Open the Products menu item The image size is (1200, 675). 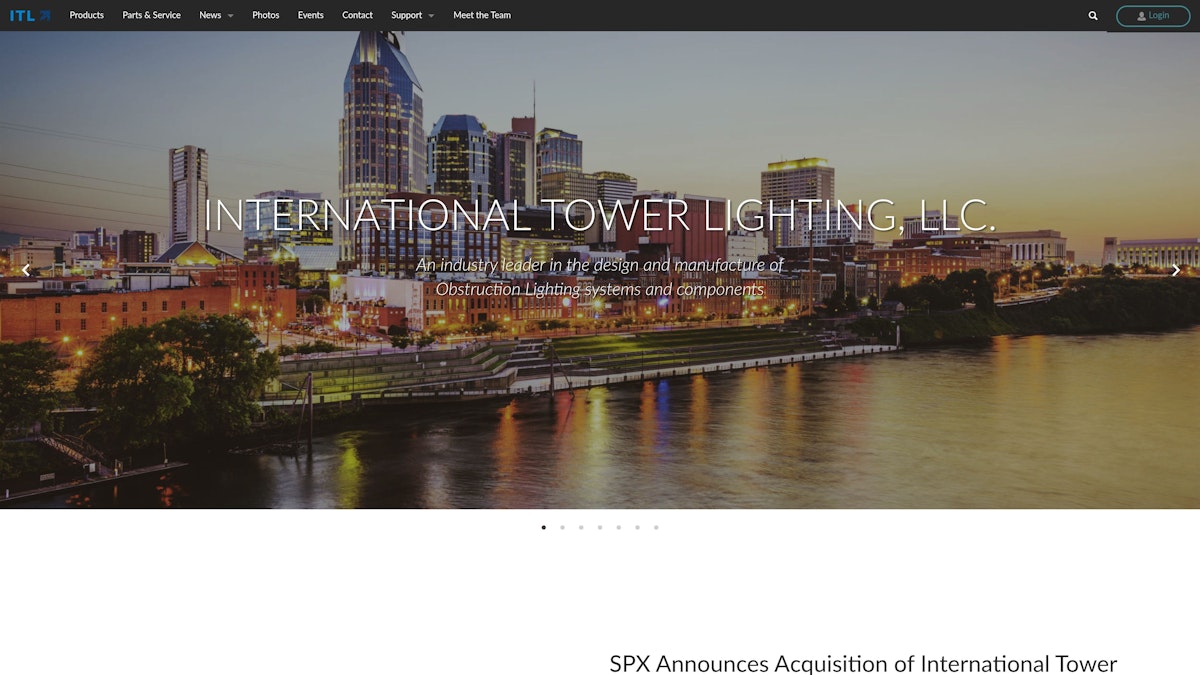point(87,15)
